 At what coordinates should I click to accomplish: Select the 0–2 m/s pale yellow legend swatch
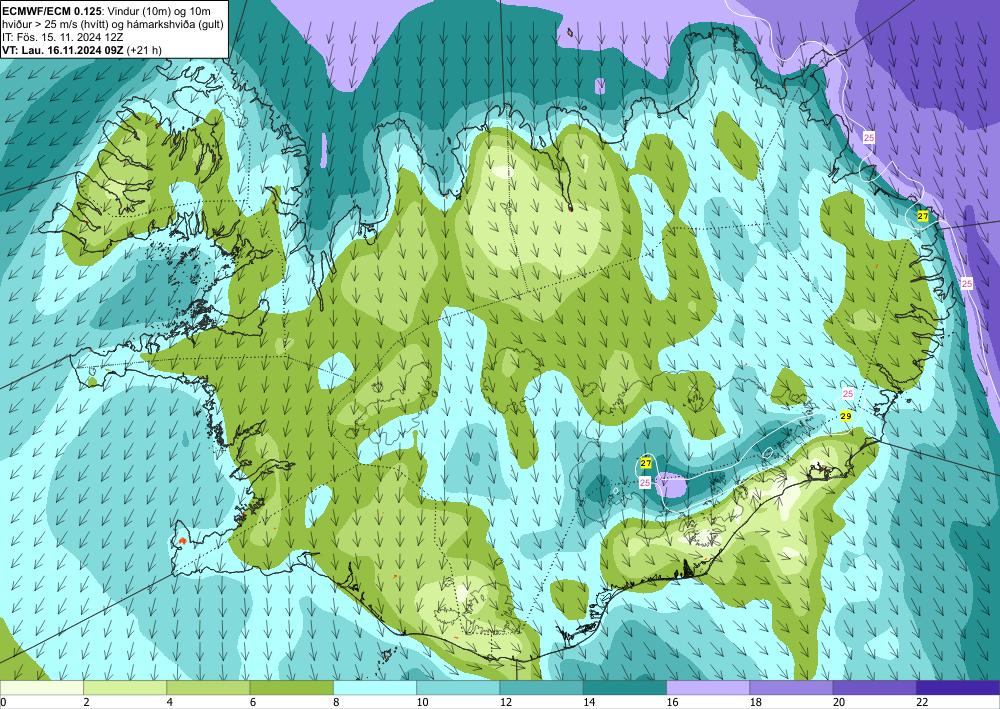[41, 687]
